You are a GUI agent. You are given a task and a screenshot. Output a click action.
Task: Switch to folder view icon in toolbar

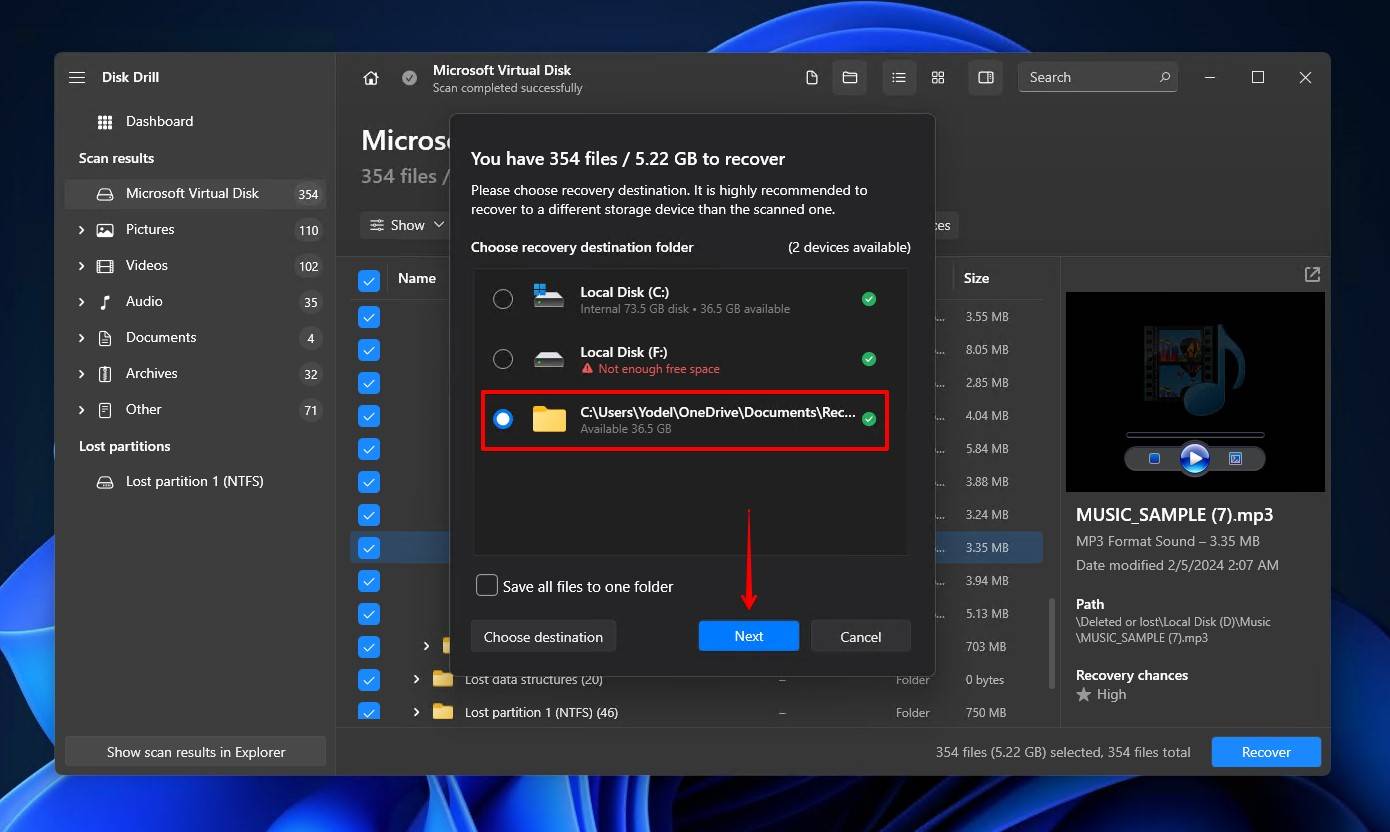(x=849, y=78)
